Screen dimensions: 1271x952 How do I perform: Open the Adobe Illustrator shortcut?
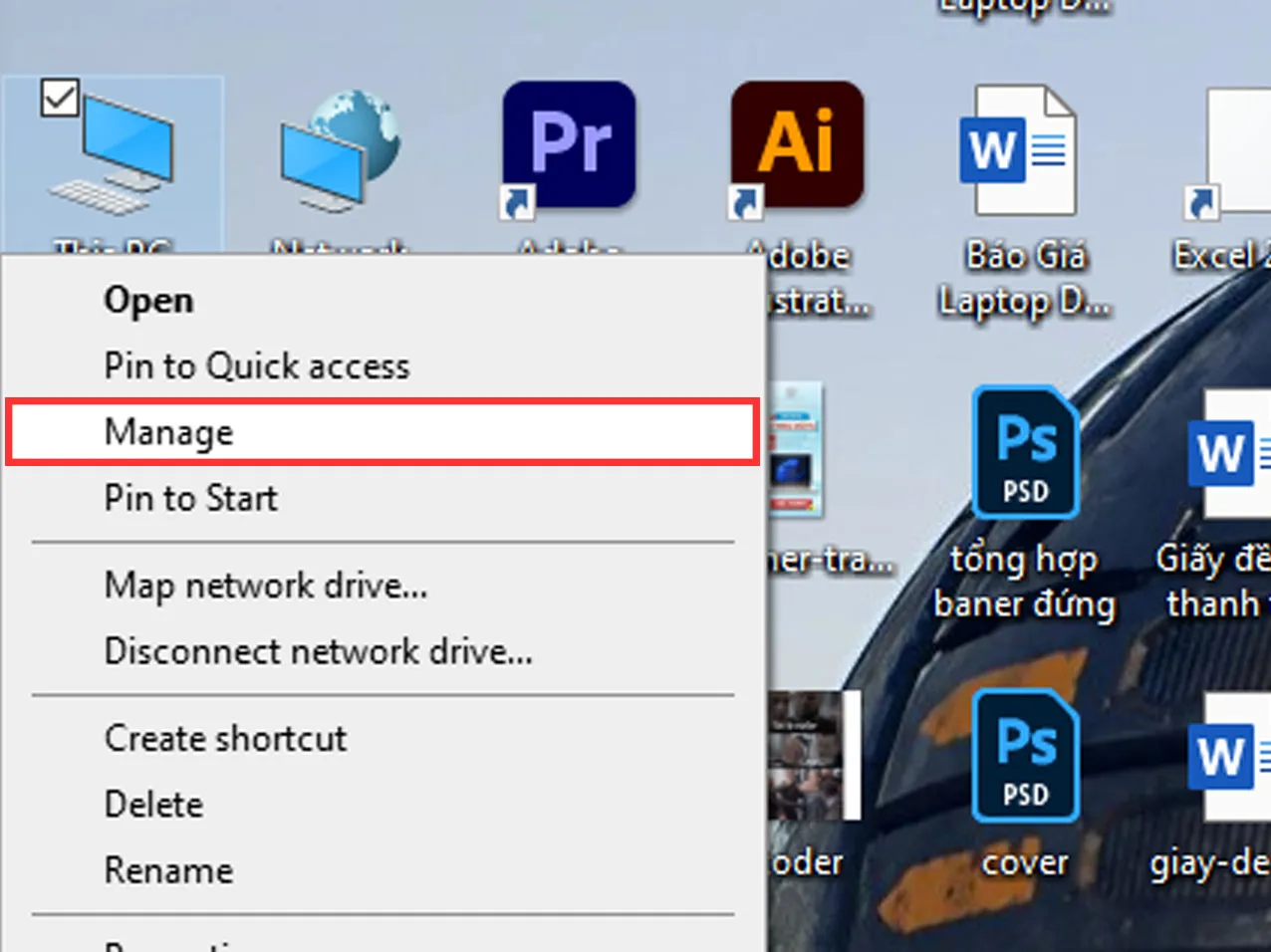tap(797, 146)
